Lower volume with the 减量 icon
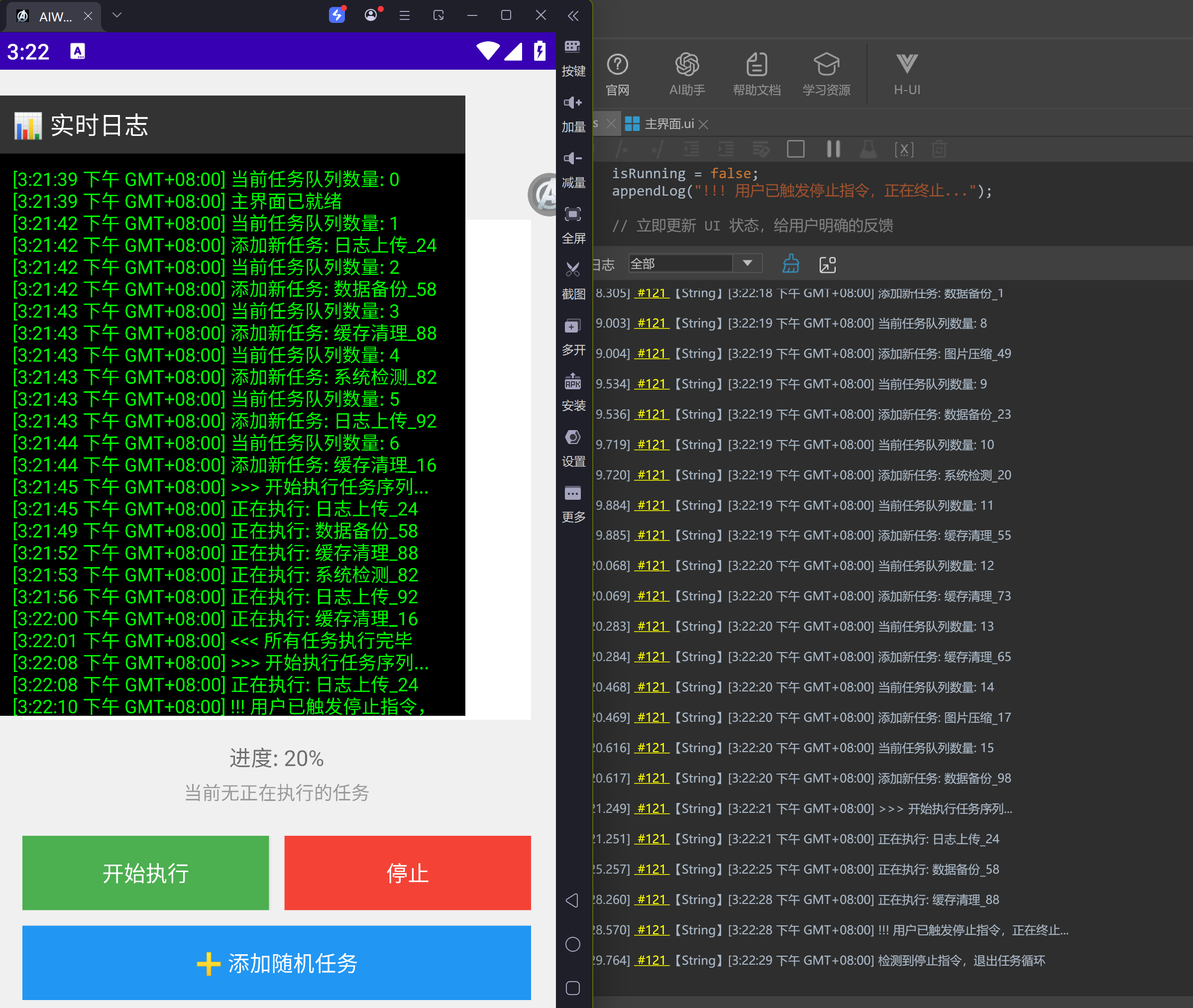The image size is (1193, 1008). point(572,158)
